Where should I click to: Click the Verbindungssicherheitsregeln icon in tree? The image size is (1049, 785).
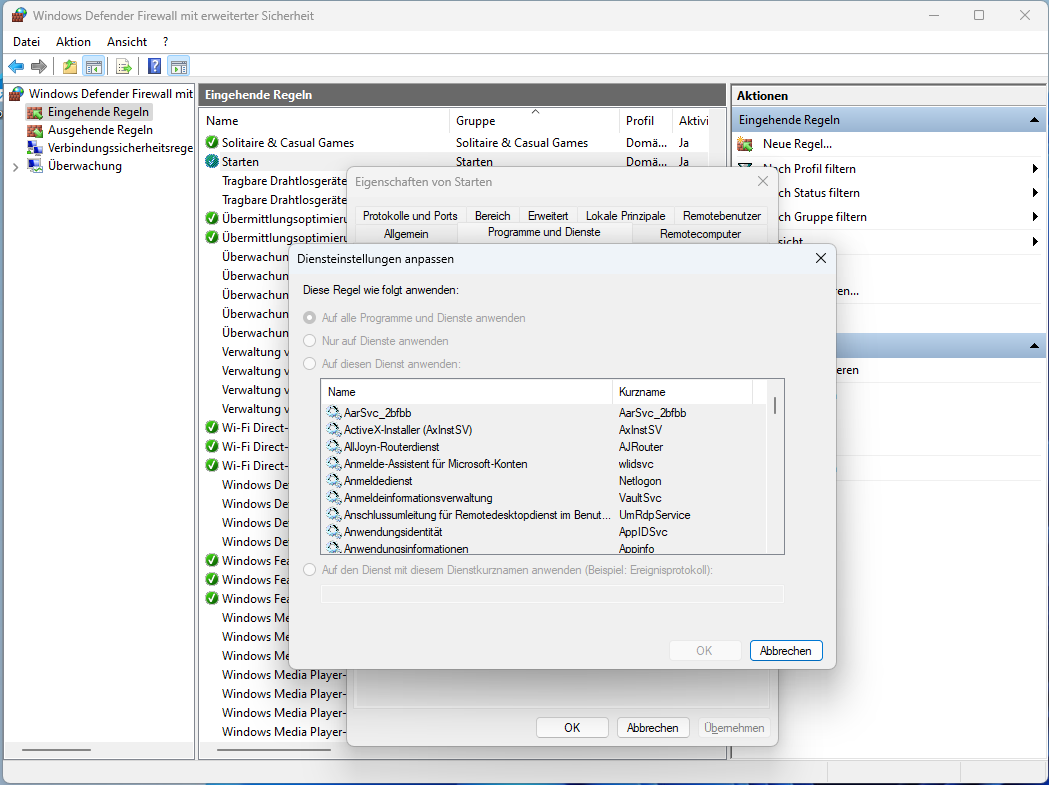[x=35, y=148]
